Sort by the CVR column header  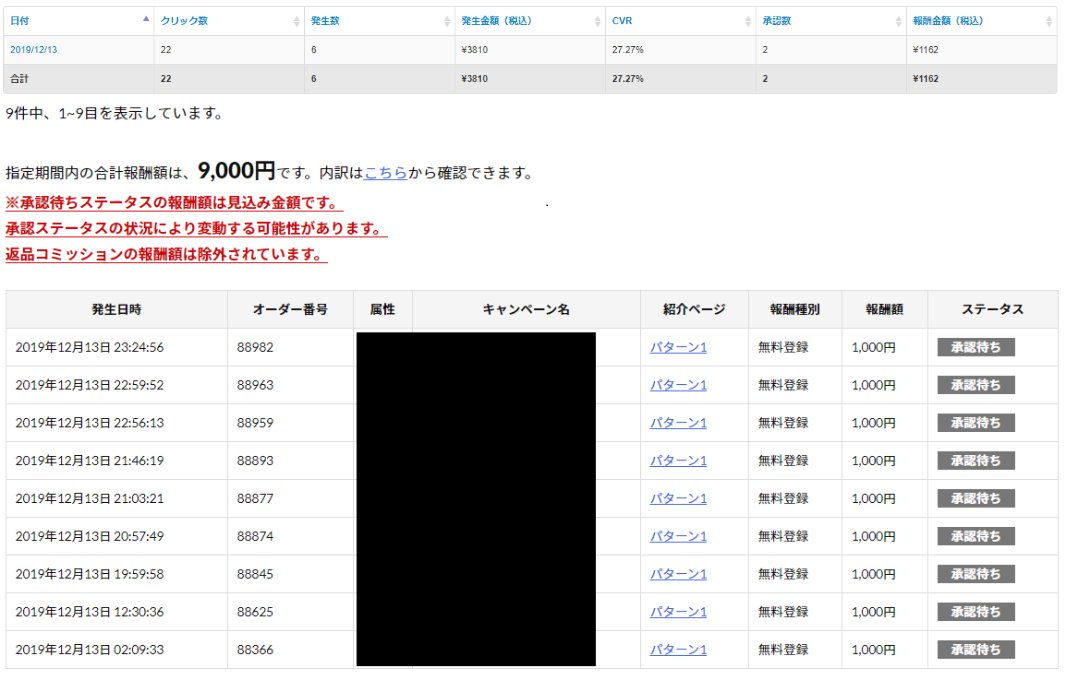[x=680, y=21]
